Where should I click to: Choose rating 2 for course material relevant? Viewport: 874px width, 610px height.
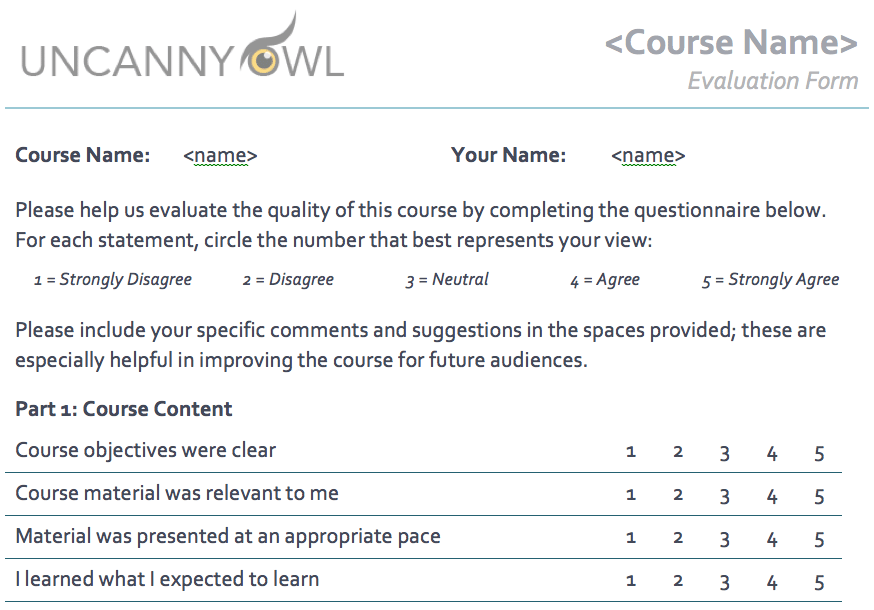(x=678, y=495)
